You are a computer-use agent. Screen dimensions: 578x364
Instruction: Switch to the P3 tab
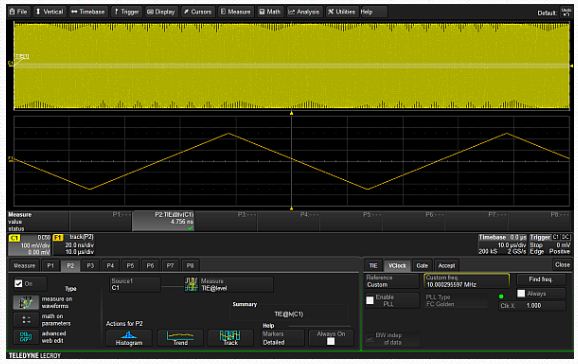(x=90, y=266)
